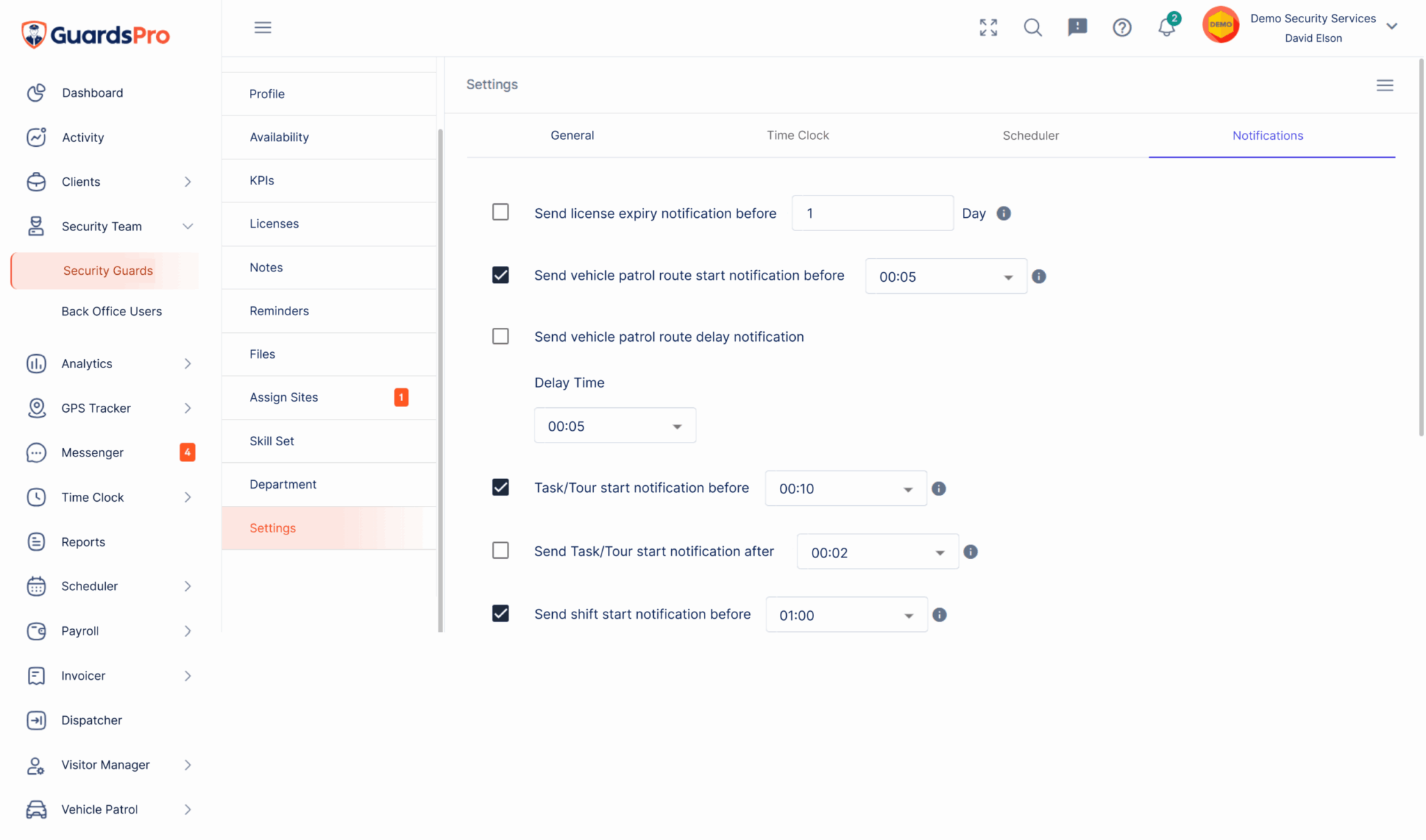Click the fullscreen expand icon
The height and width of the screenshot is (840, 1426).
coord(988,27)
